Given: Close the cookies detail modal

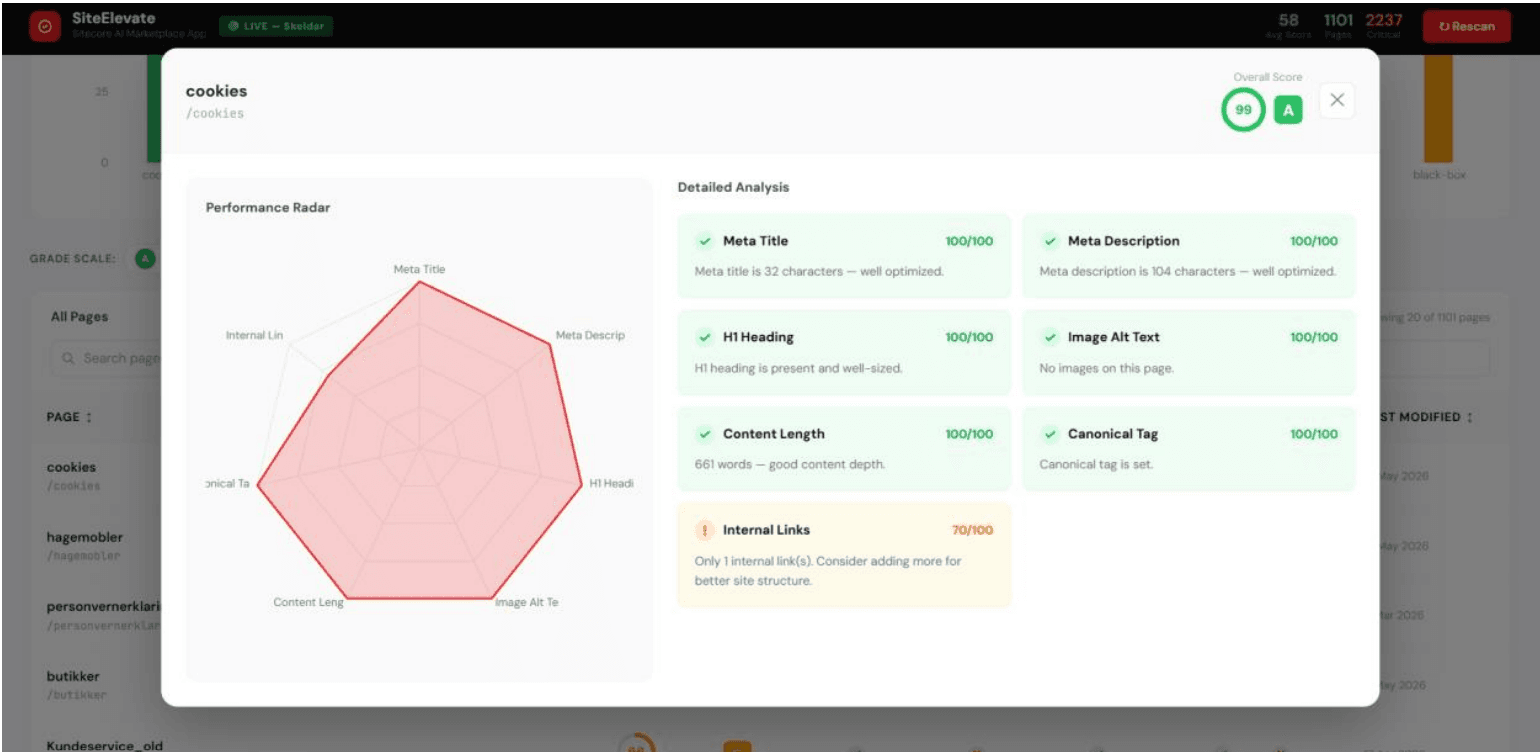Looking at the screenshot, I should coord(1337,100).
